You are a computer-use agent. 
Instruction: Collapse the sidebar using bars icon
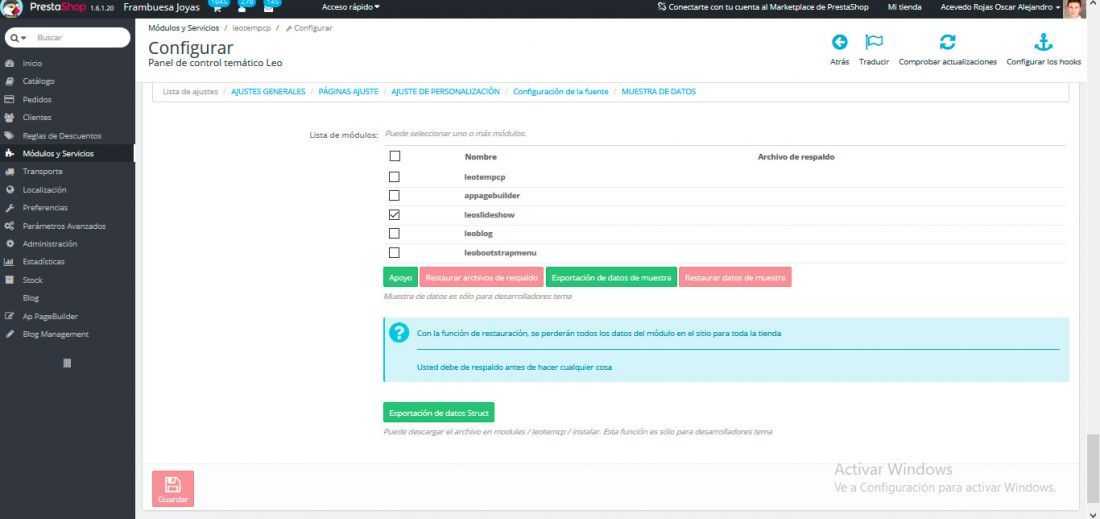point(67,363)
